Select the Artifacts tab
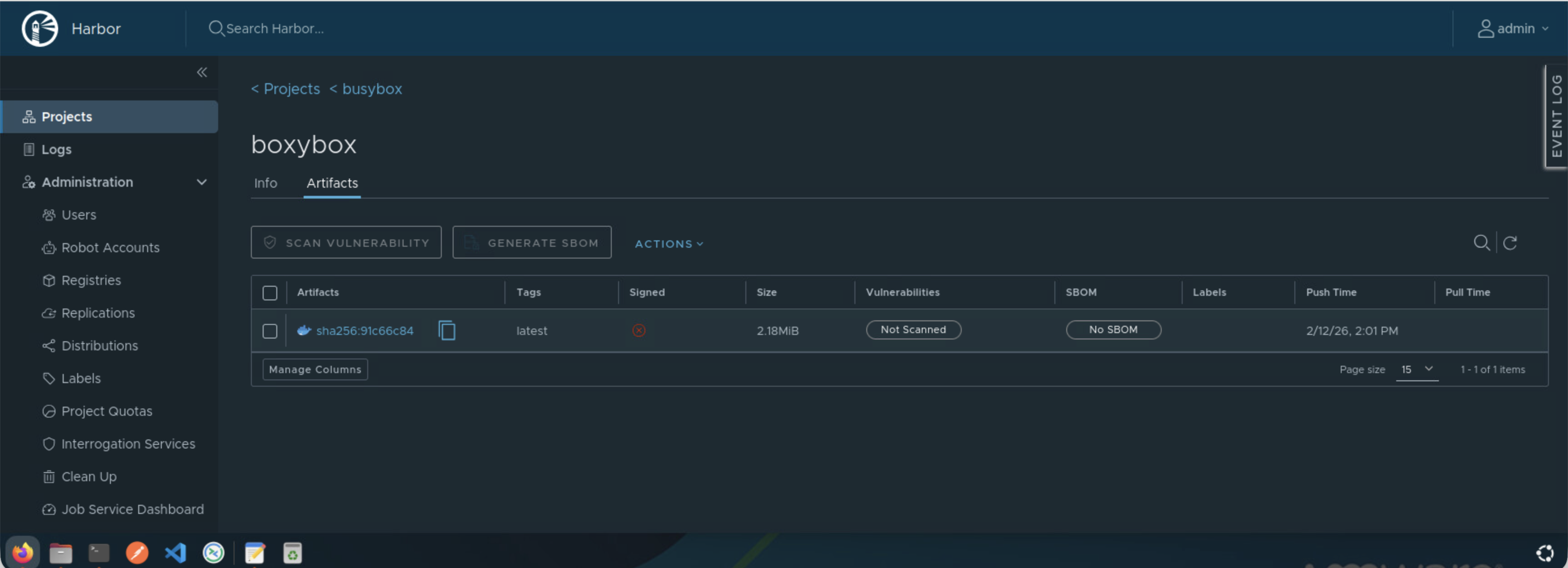Screen dimensions: 1568x568 coord(332,183)
